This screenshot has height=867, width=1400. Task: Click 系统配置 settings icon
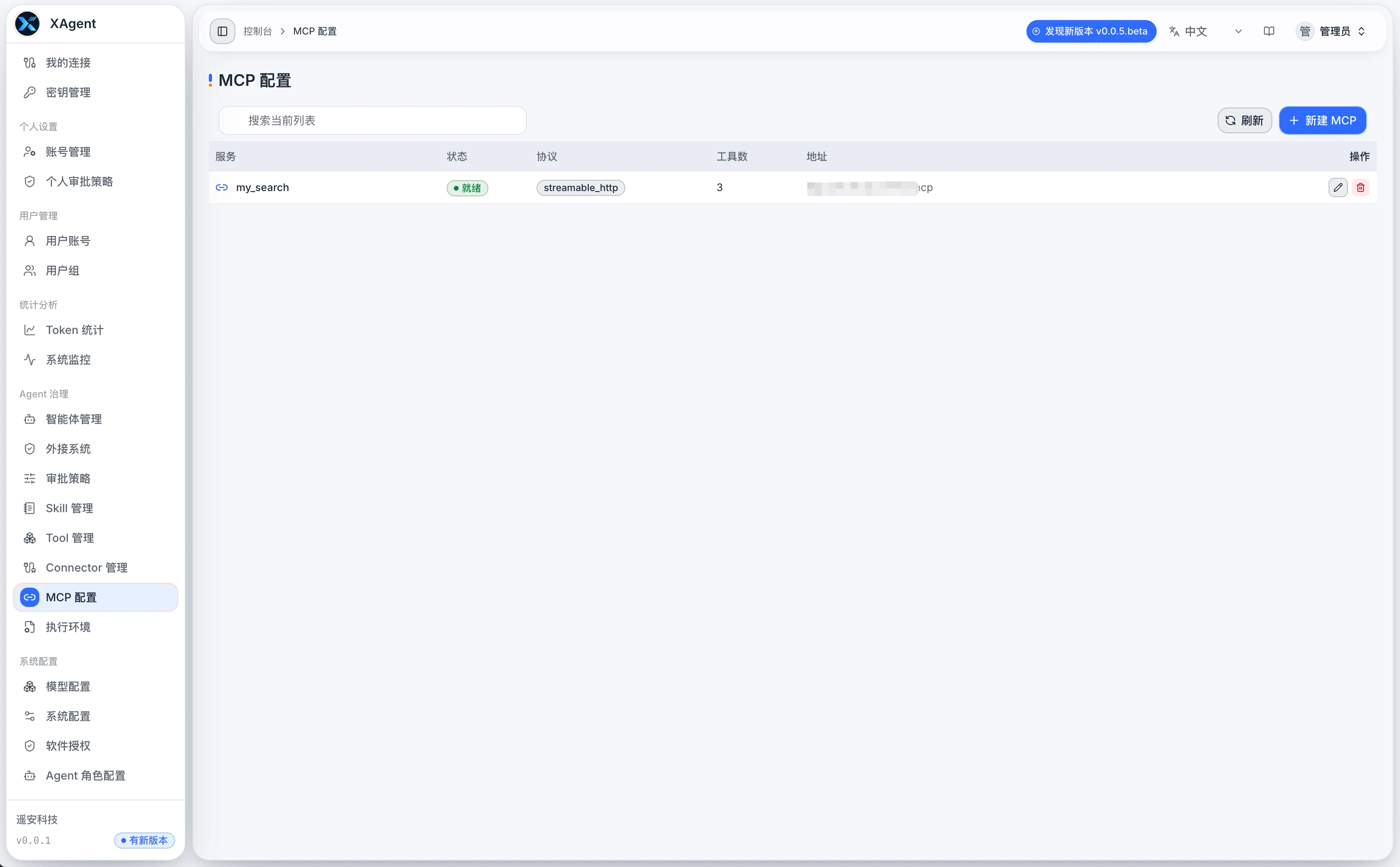pos(30,716)
